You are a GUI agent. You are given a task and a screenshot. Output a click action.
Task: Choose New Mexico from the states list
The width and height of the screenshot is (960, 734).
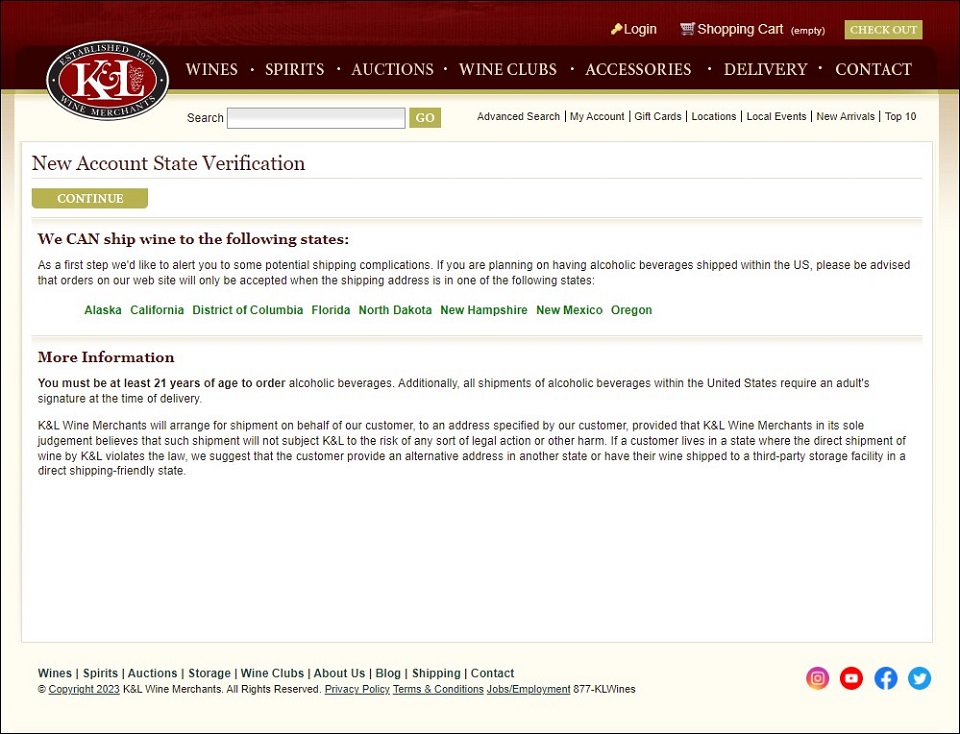pyautogui.click(x=569, y=310)
